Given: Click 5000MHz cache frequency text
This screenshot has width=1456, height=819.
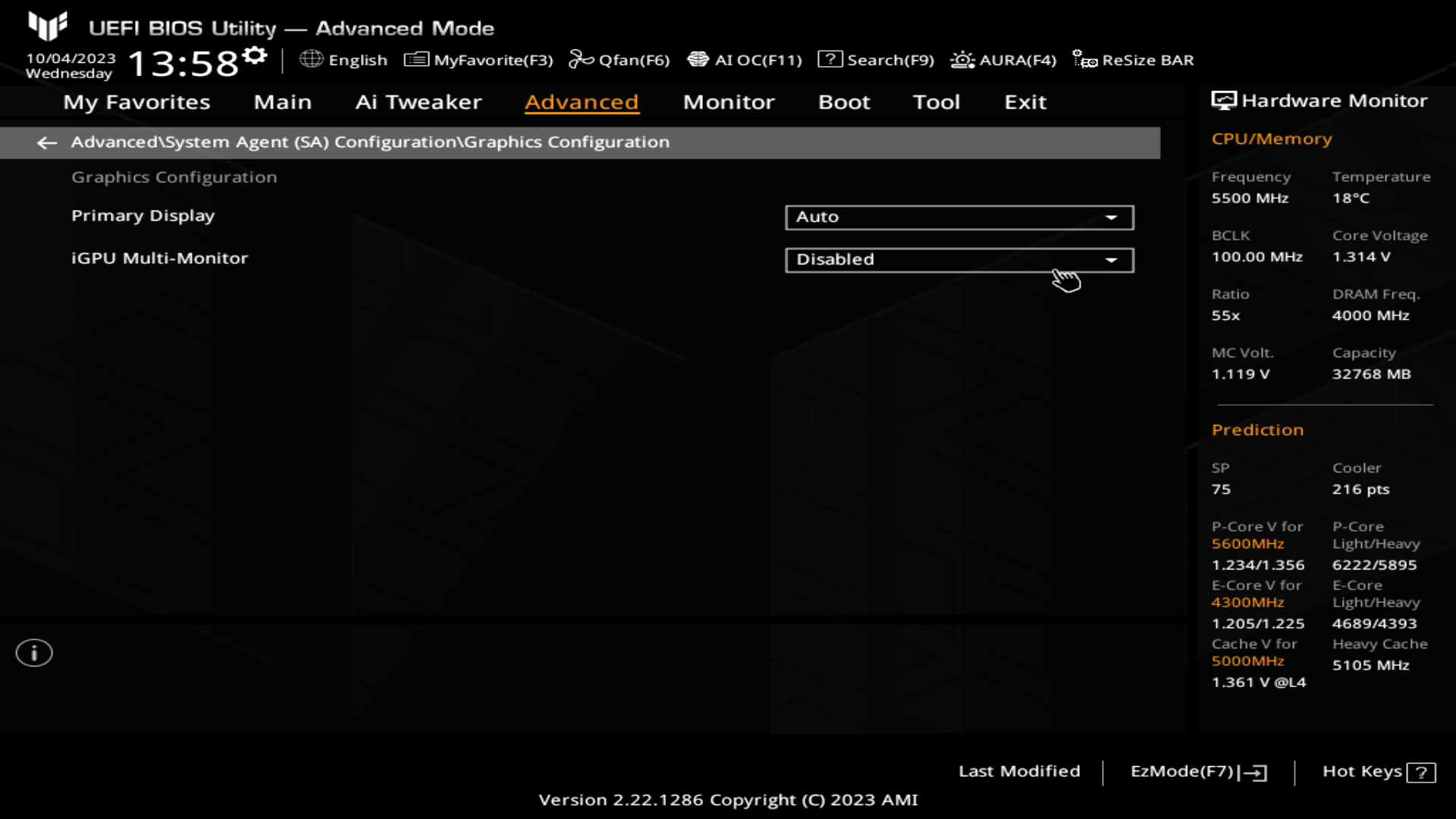Looking at the screenshot, I should pos(1247,661).
